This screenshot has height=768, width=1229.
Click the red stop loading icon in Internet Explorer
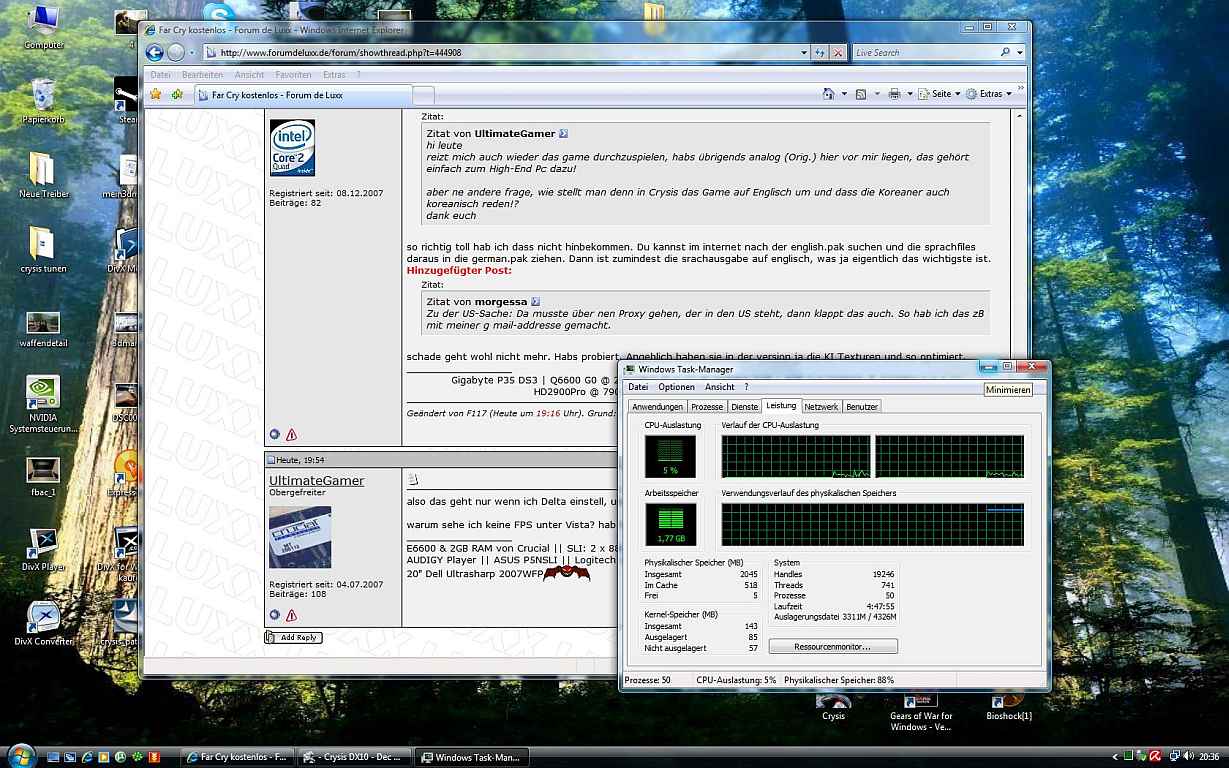pos(838,53)
